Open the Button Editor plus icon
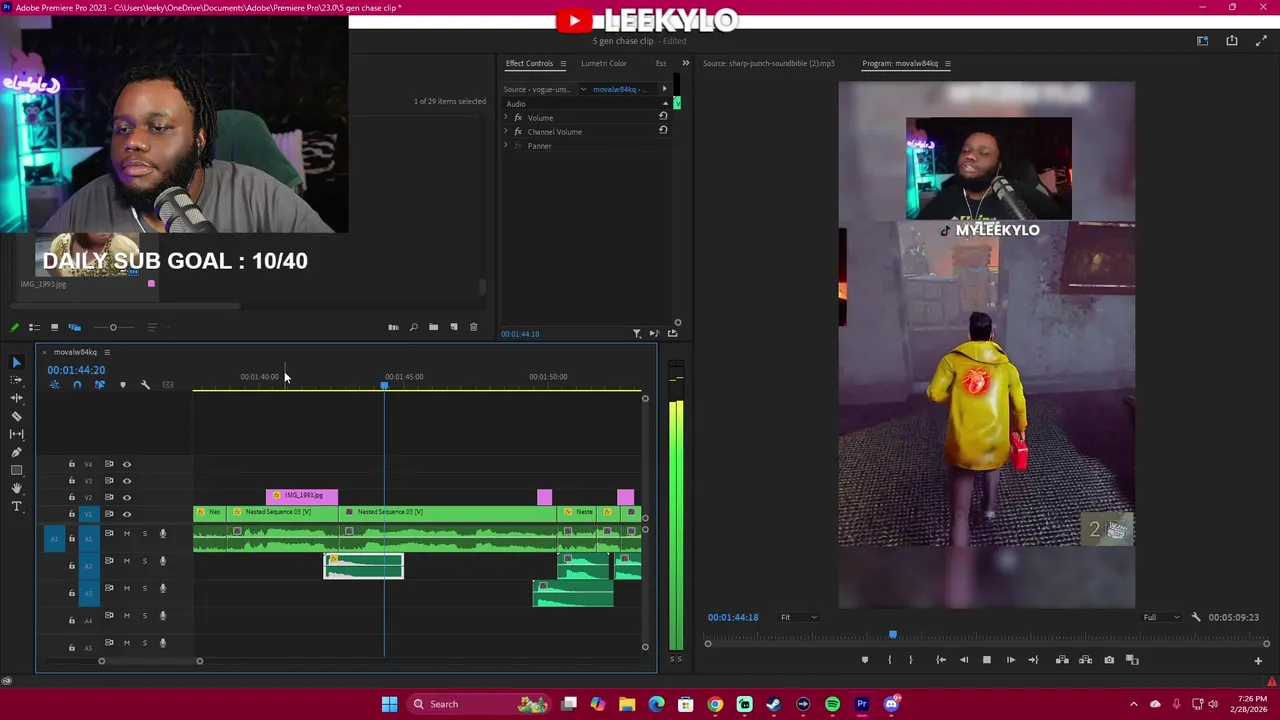The width and height of the screenshot is (1280, 720). pos(1258,660)
